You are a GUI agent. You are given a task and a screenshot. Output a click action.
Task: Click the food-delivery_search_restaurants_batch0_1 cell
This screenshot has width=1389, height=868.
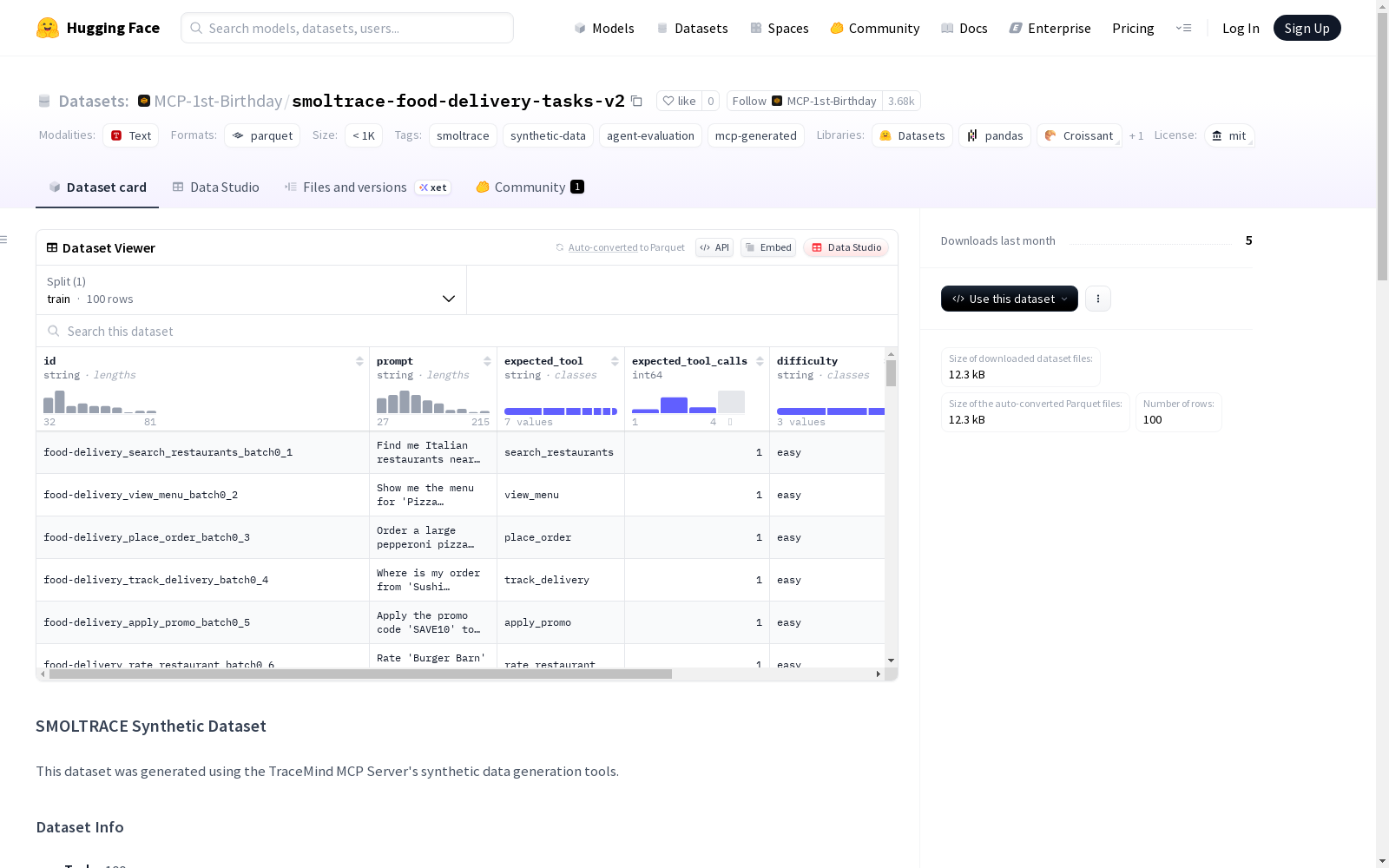pos(203,452)
